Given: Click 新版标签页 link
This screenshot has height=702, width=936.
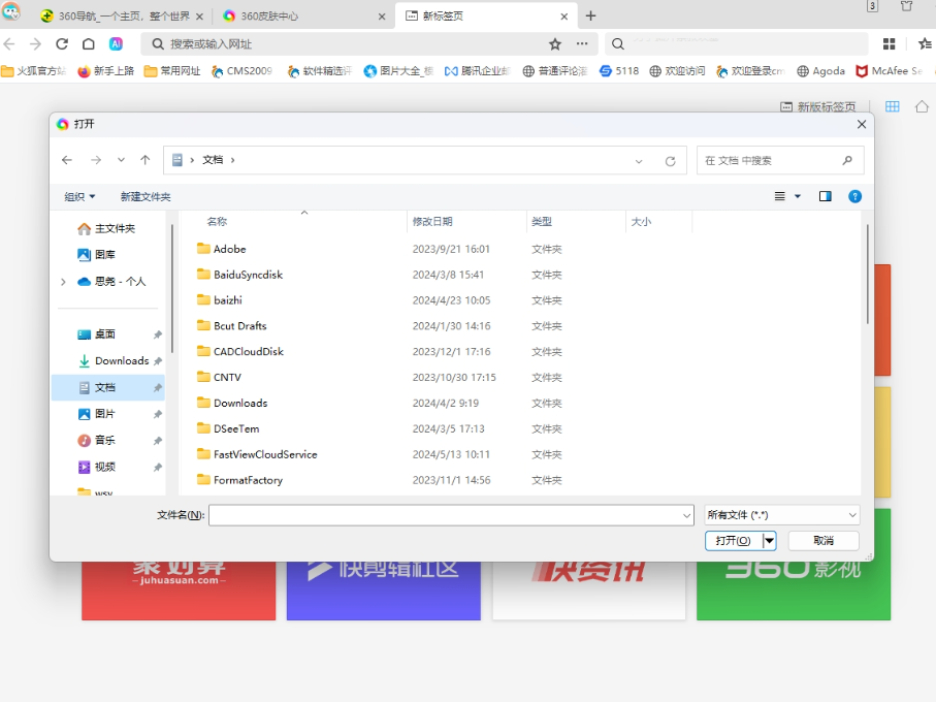Looking at the screenshot, I should tap(818, 106).
